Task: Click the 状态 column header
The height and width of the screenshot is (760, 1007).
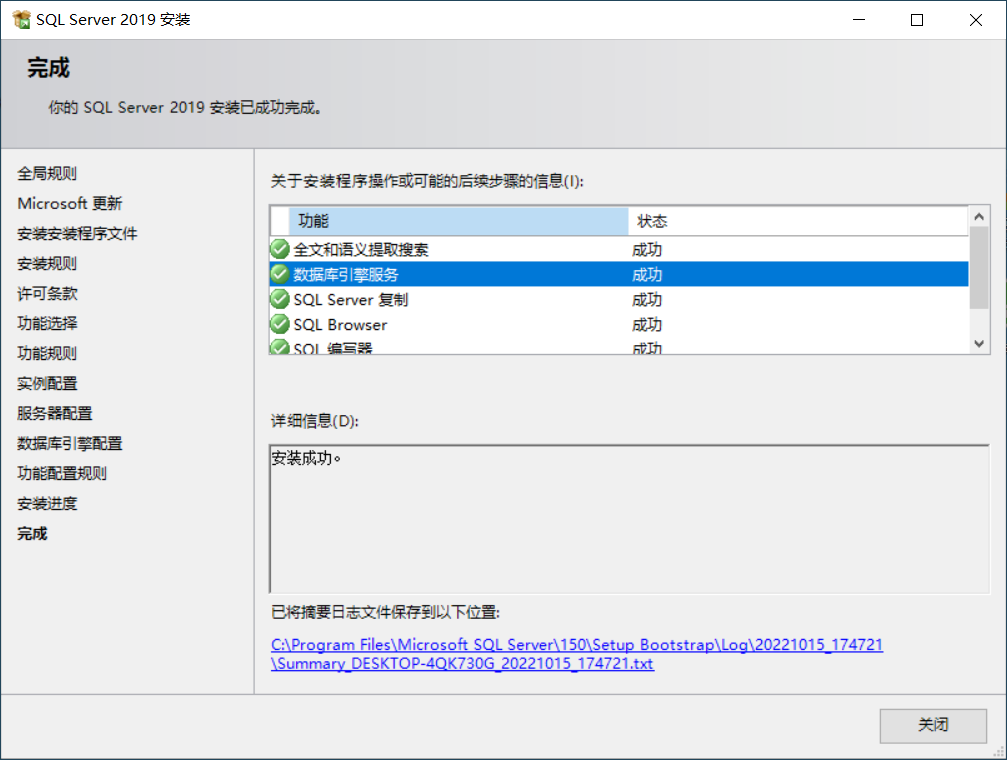Action: [798, 221]
